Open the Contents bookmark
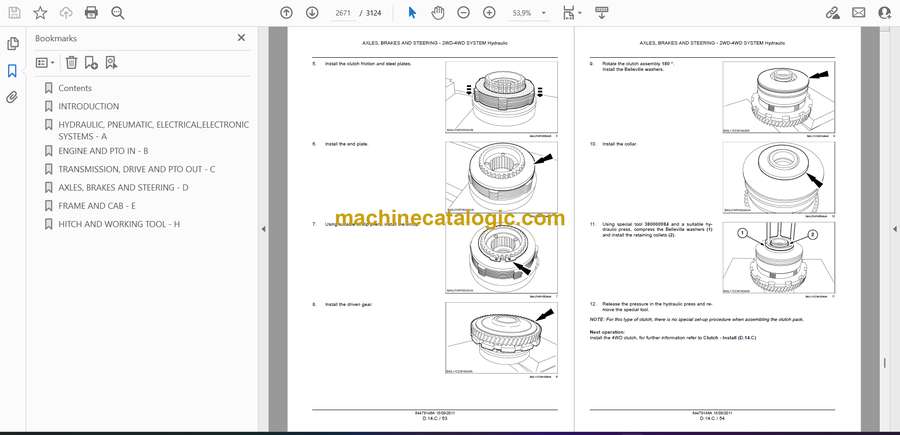The width and height of the screenshot is (900, 435). pyautogui.click(x=75, y=88)
